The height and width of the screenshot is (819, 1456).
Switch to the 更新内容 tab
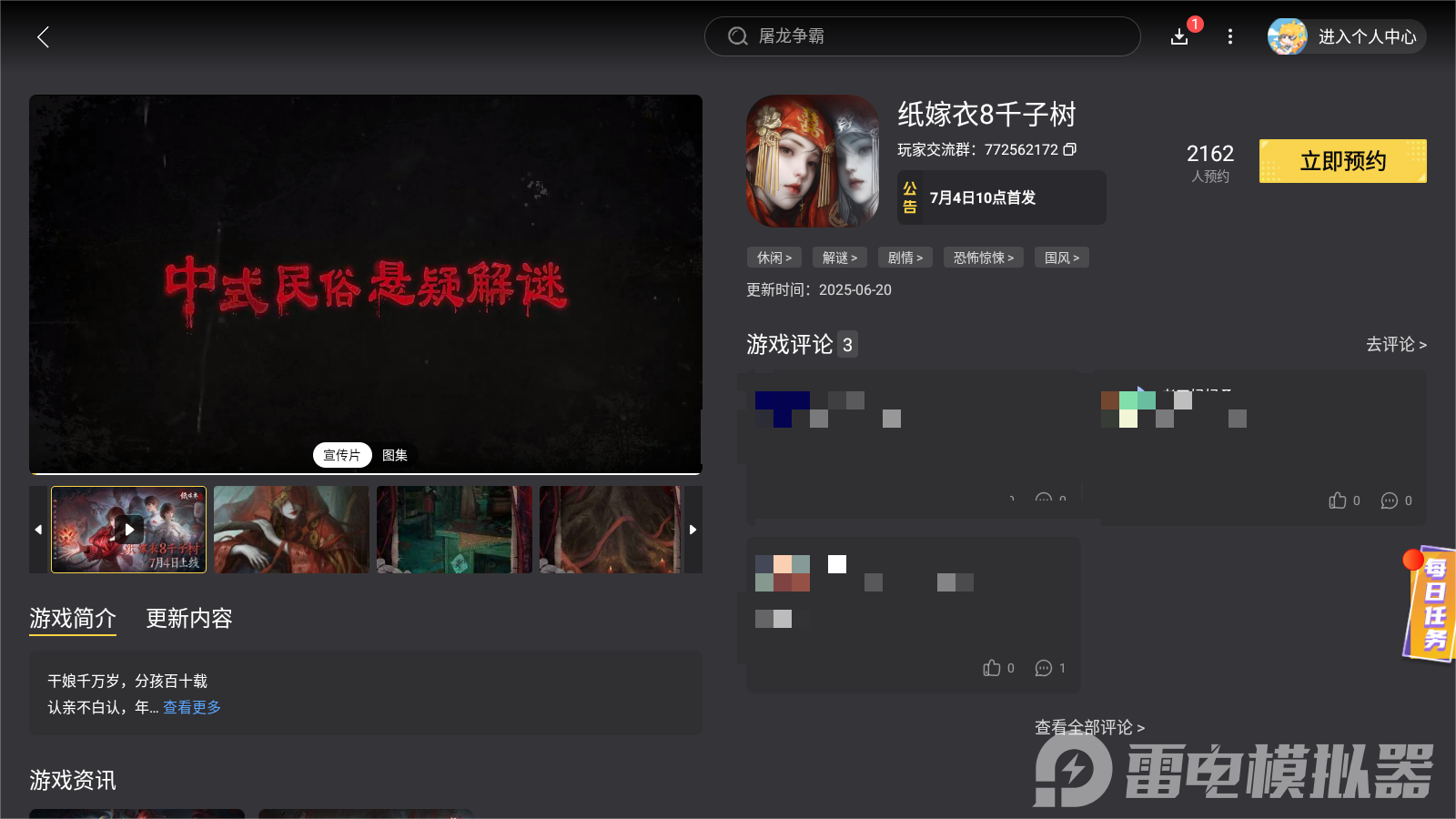[x=188, y=619]
